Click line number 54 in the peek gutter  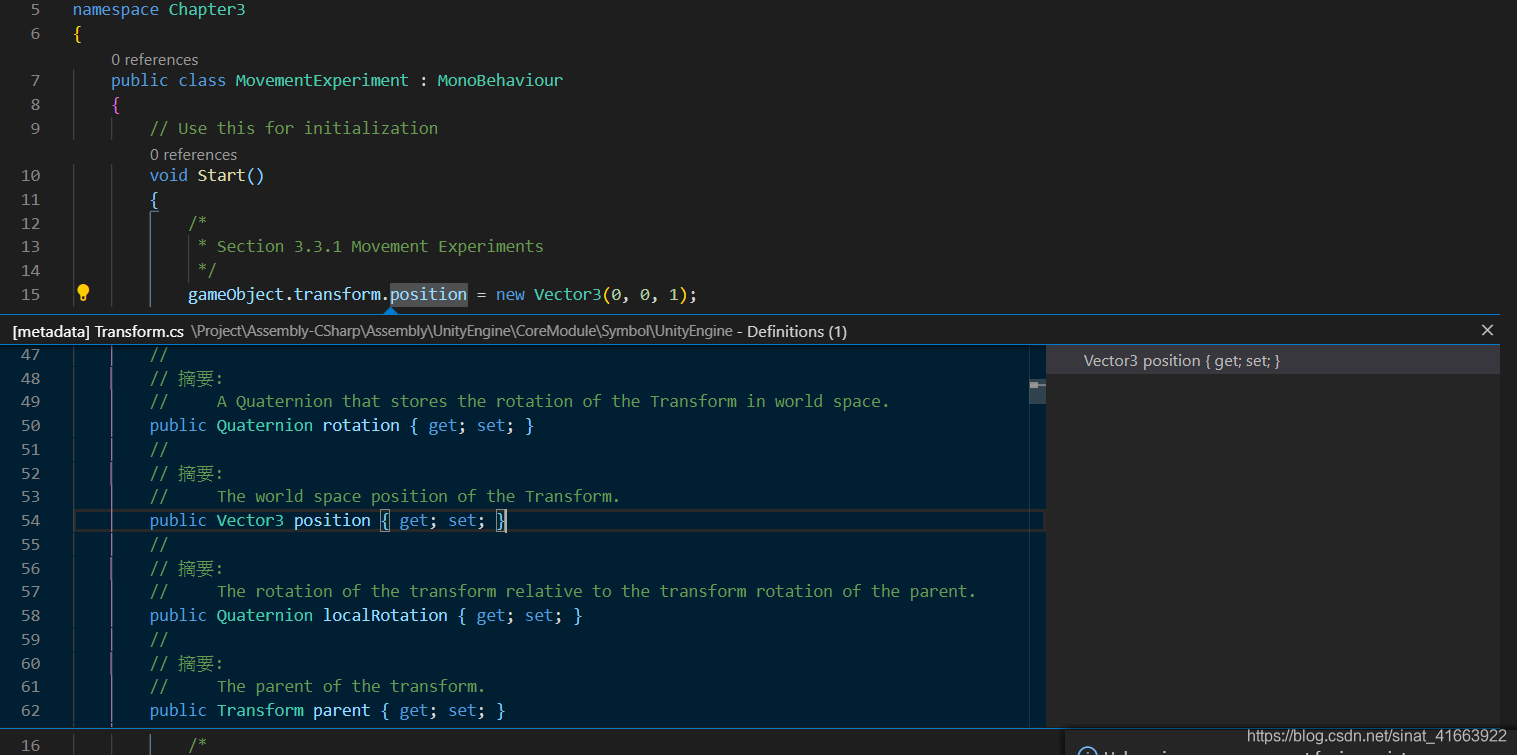point(30,520)
